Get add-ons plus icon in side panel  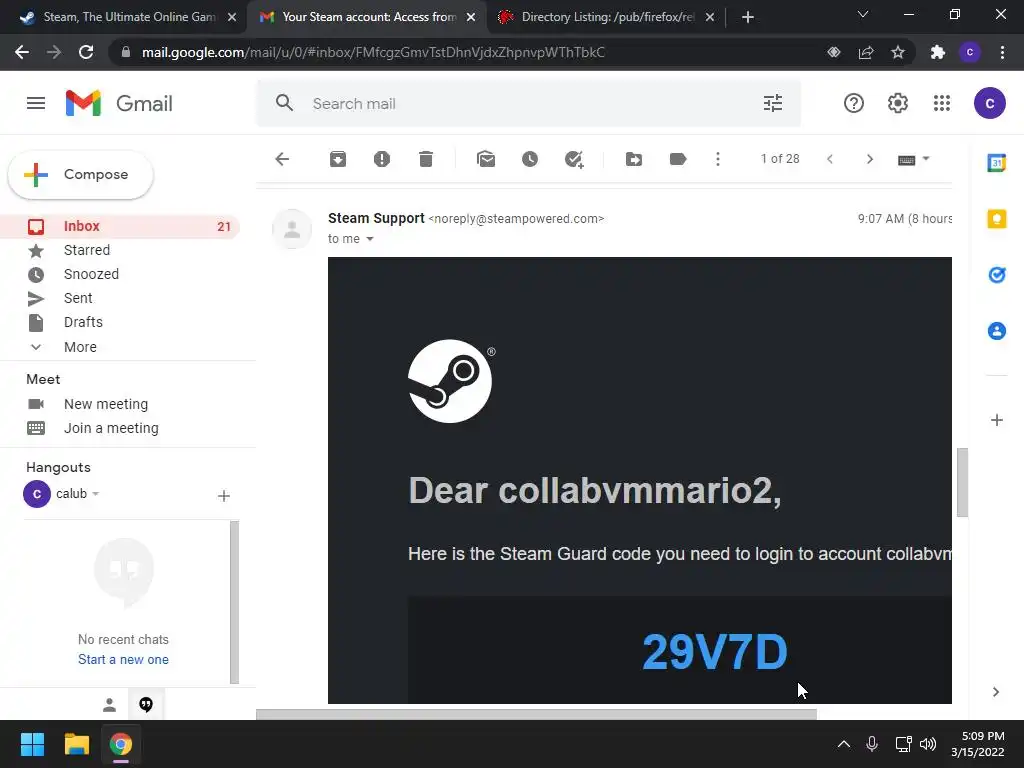pos(997,420)
